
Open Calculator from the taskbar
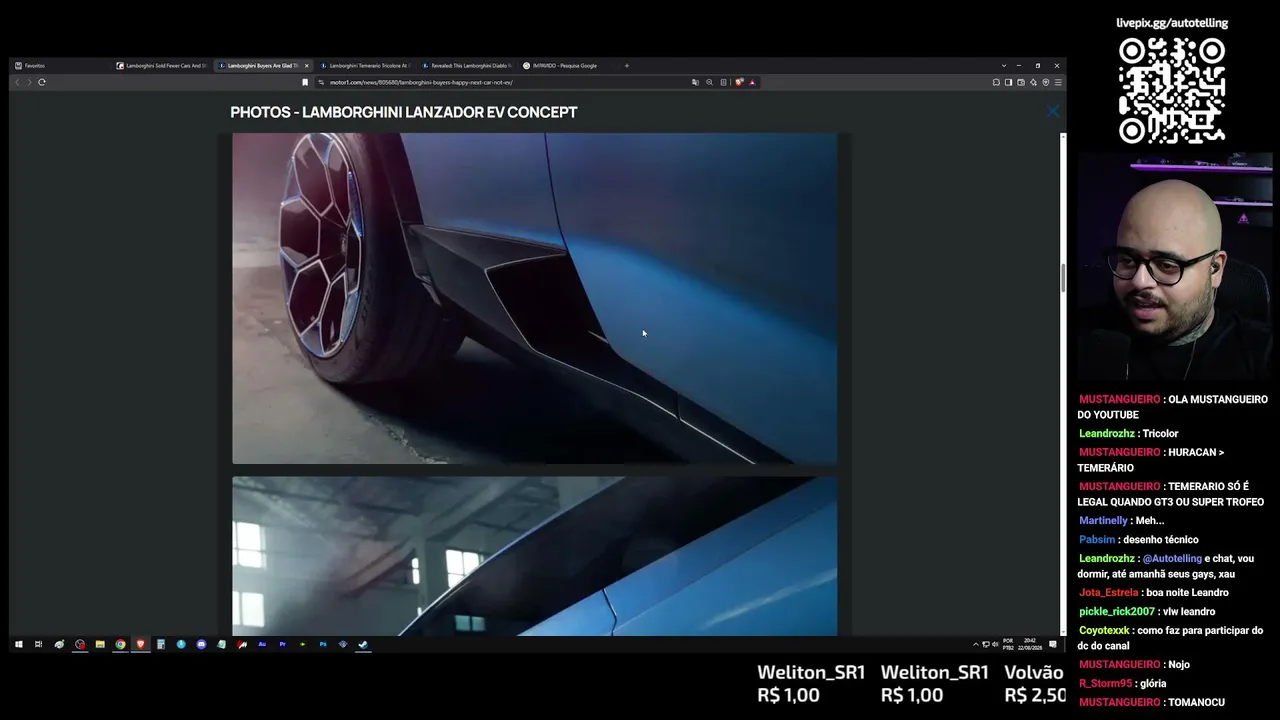161,645
